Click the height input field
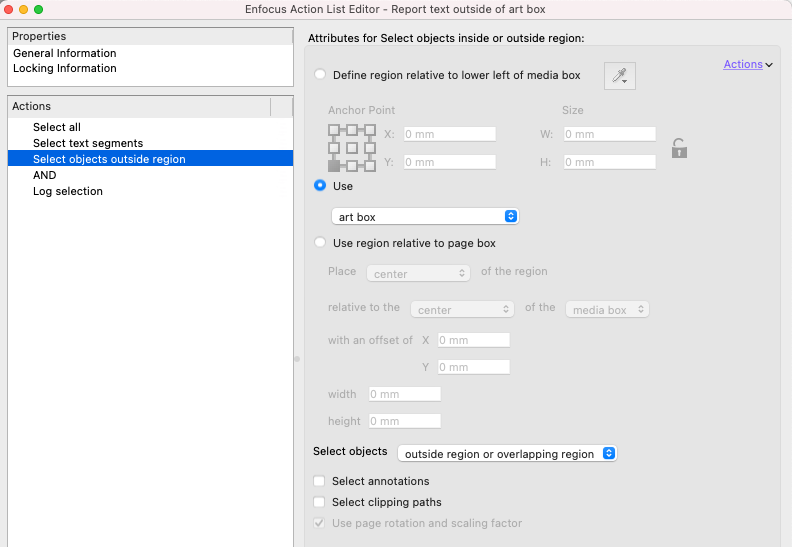Screen dimensions: 792x547 click(x=405, y=421)
